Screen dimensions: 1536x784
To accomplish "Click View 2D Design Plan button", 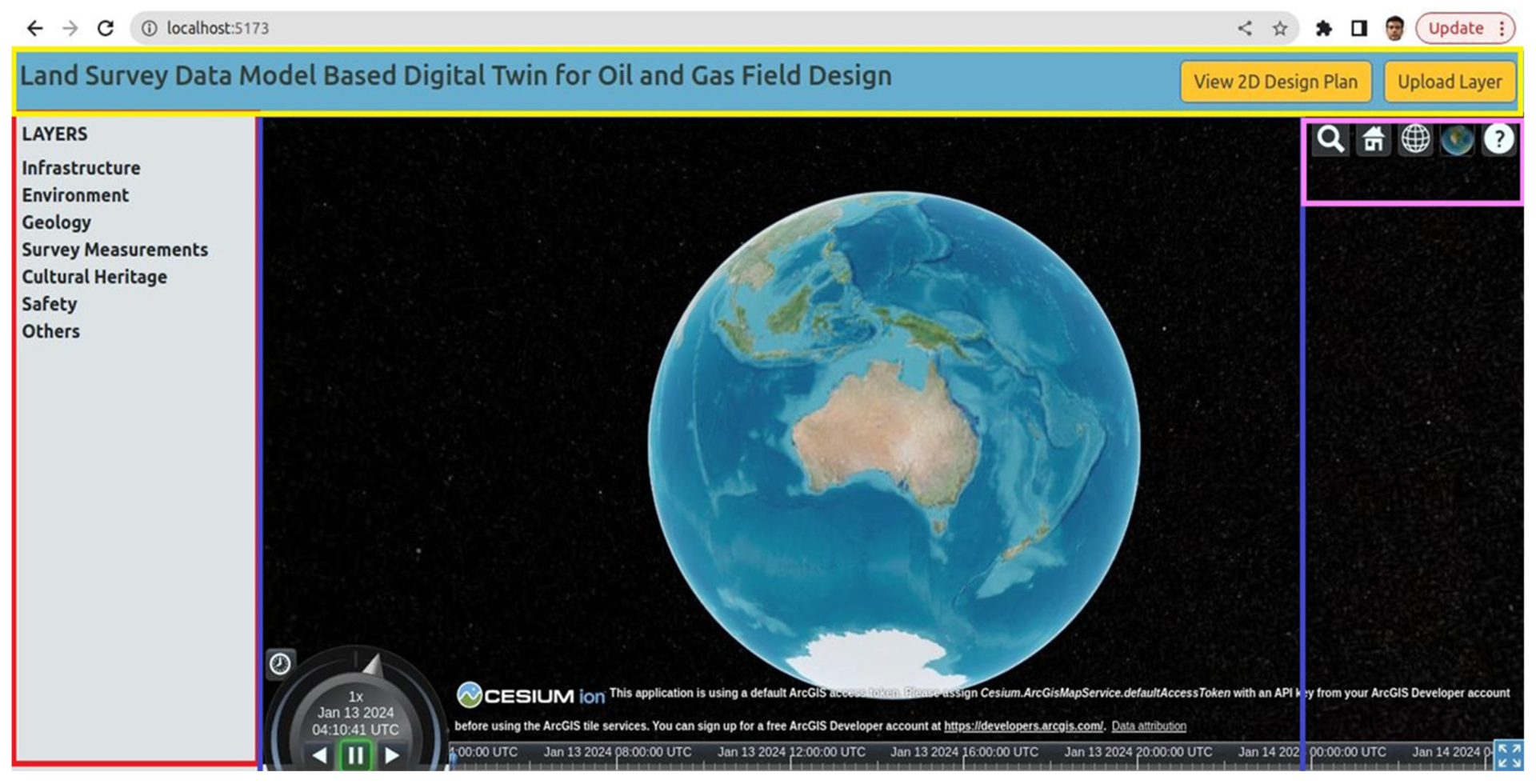I will point(1276,82).
